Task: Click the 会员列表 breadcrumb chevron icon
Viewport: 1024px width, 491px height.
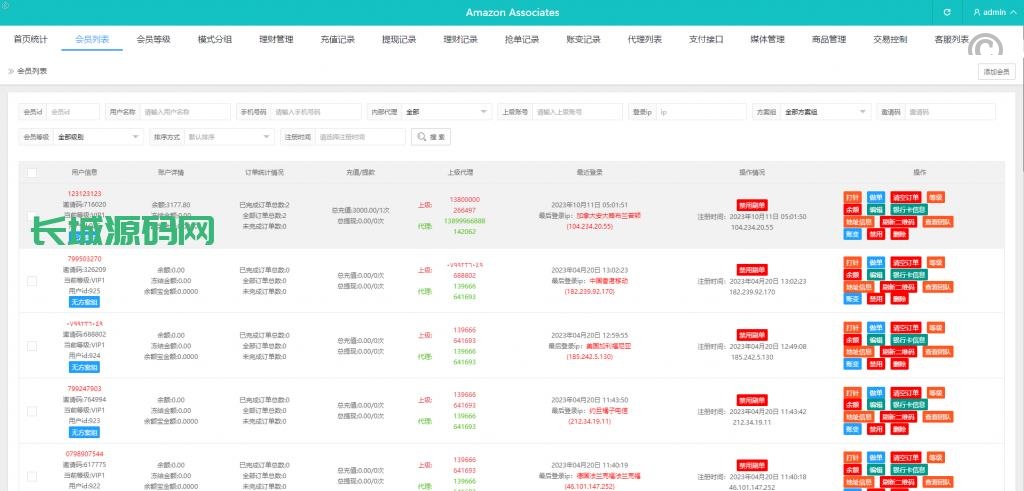Action: (x=11, y=71)
